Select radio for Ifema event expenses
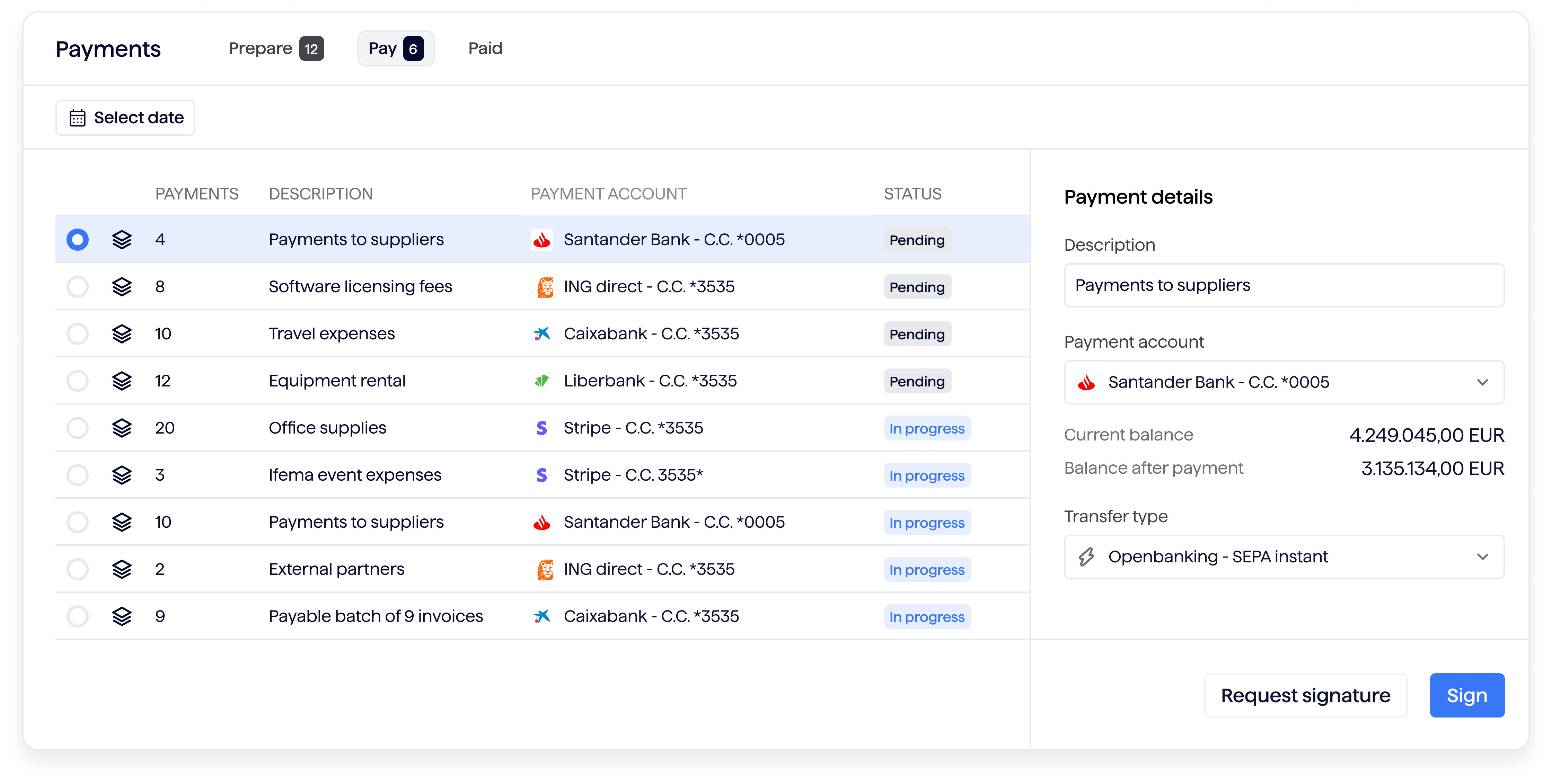The height and width of the screenshot is (784, 1552). pyautogui.click(x=77, y=475)
